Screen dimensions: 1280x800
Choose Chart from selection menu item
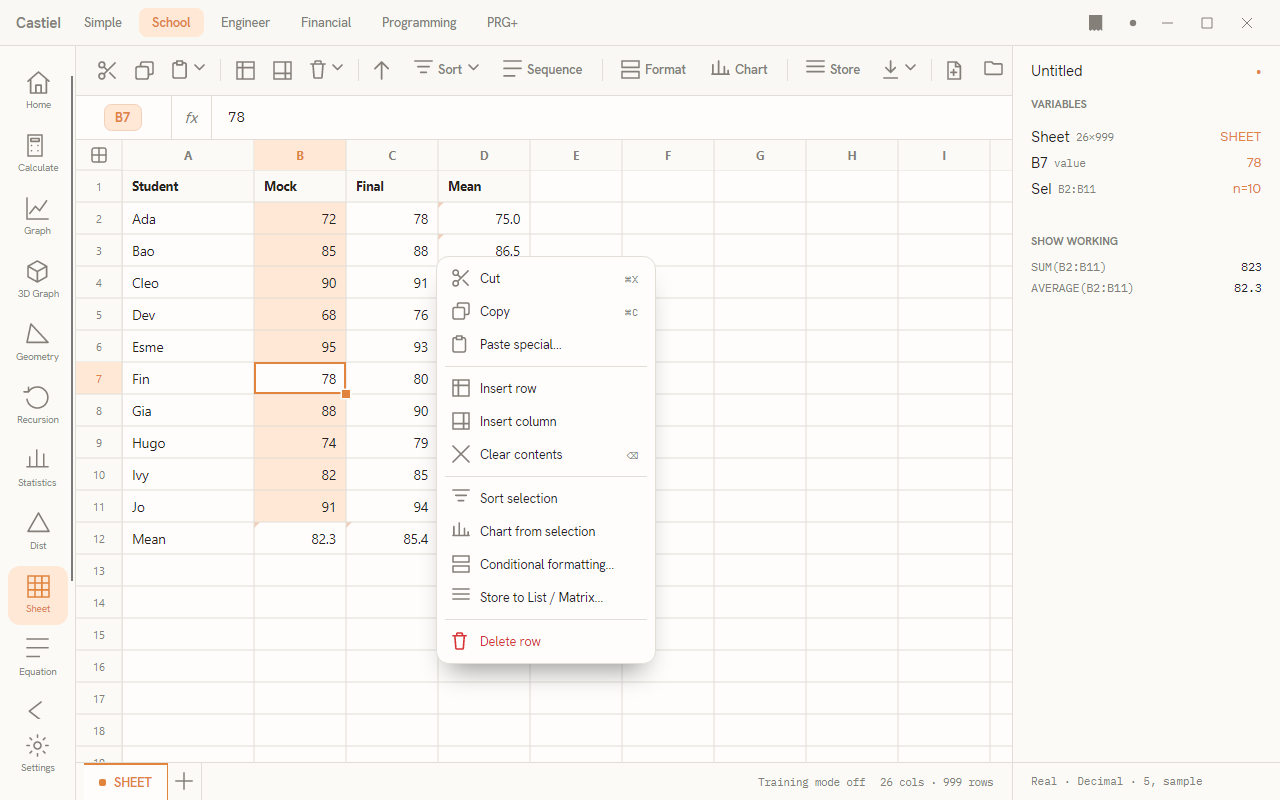tap(546, 532)
